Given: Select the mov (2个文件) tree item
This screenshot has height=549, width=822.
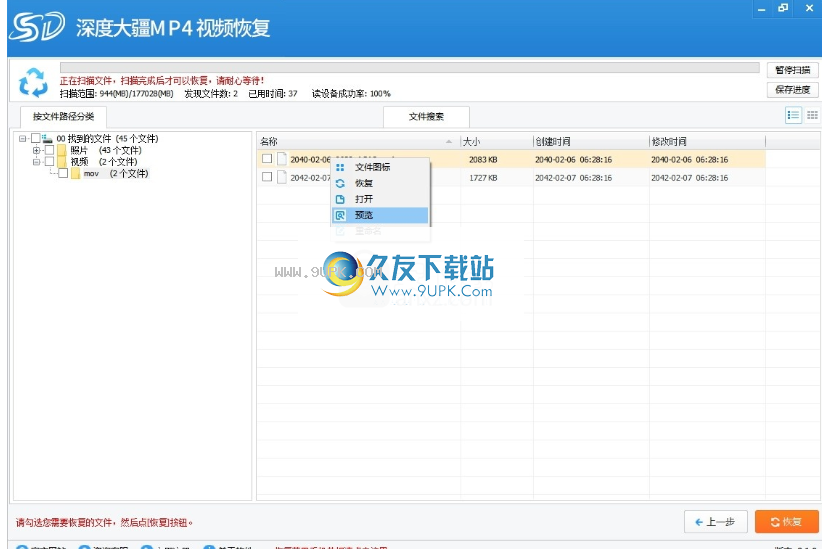Looking at the screenshot, I should point(116,174).
